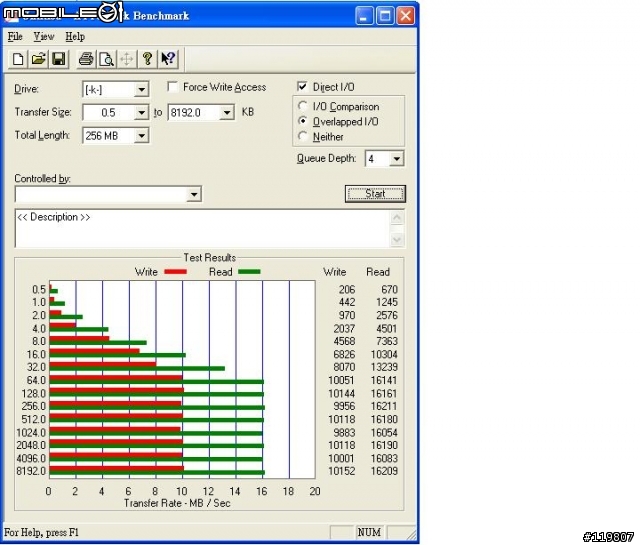Click the 1024.0 transfer size row label
Screen dimensions: 640x545
point(31,432)
